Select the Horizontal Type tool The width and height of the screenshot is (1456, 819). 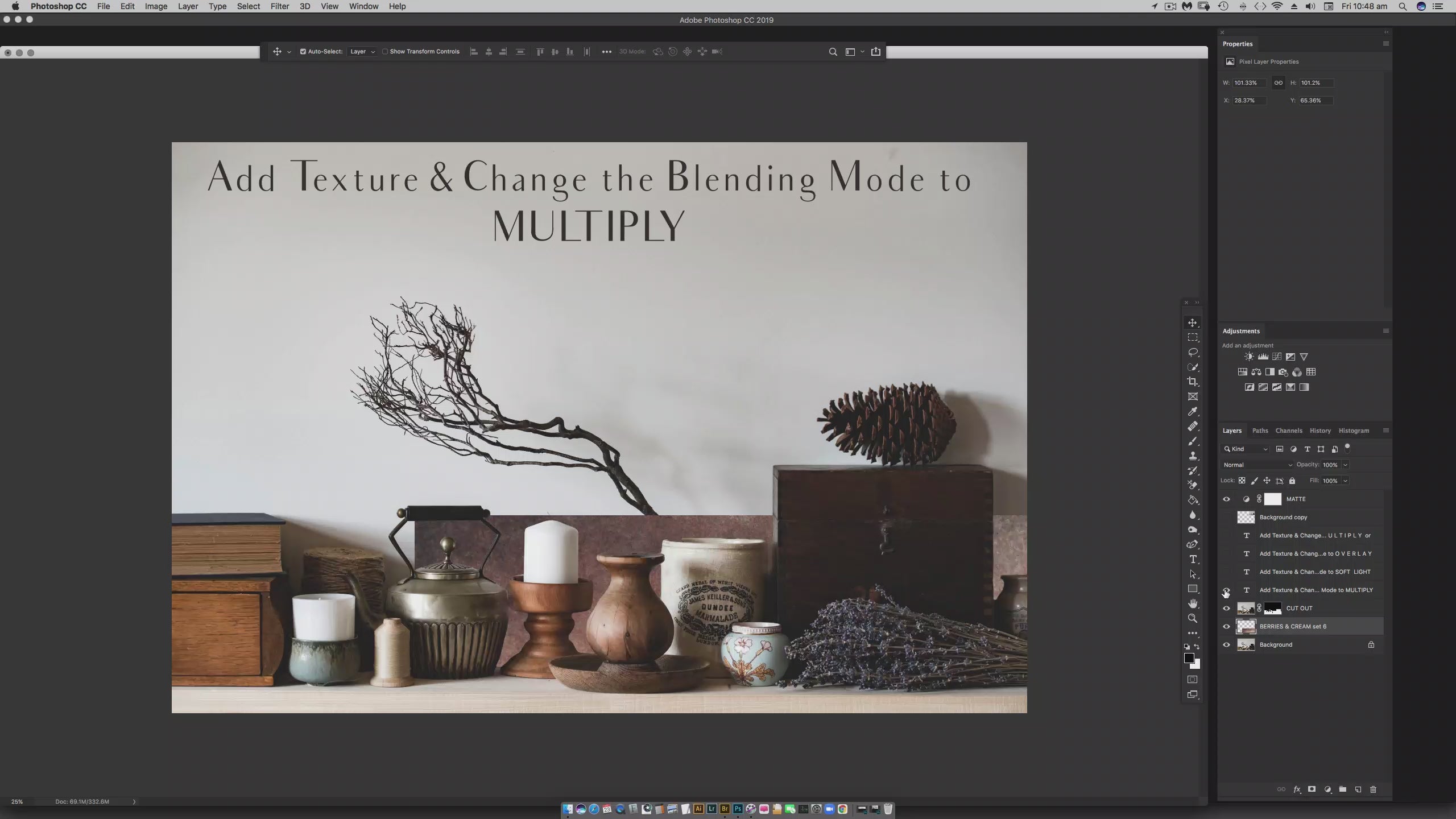1193,559
